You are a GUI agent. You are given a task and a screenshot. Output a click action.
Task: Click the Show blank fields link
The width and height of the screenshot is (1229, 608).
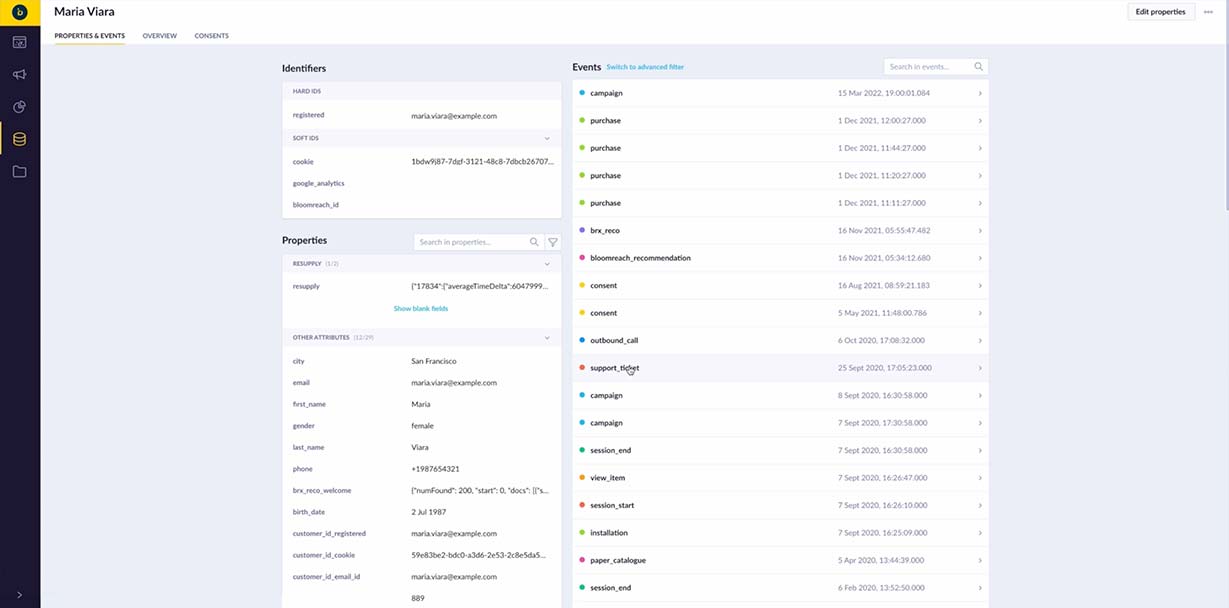click(420, 309)
